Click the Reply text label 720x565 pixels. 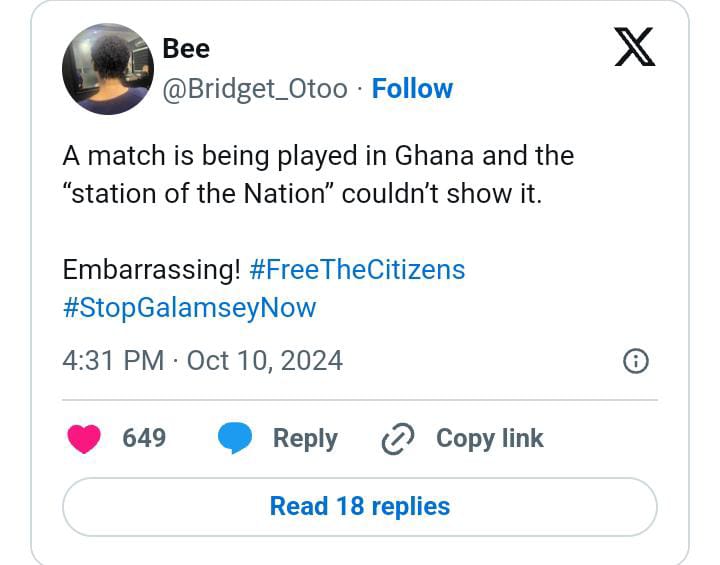(305, 438)
